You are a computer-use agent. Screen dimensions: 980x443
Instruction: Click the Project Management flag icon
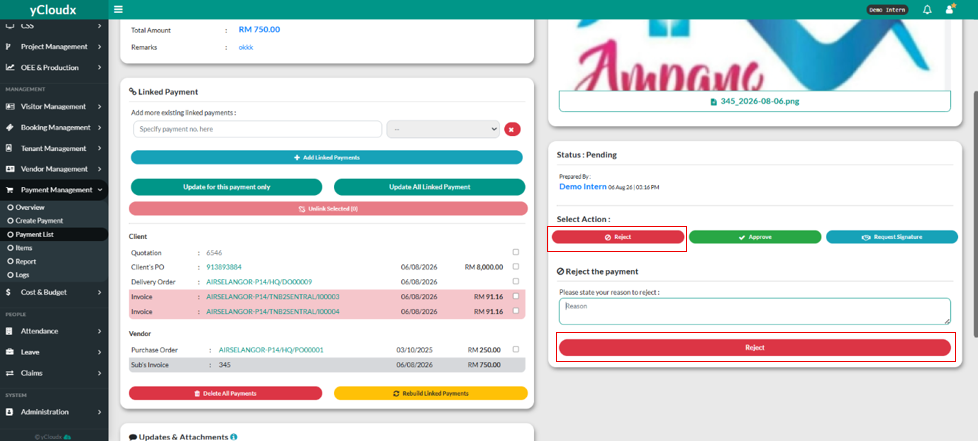(x=9, y=47)
